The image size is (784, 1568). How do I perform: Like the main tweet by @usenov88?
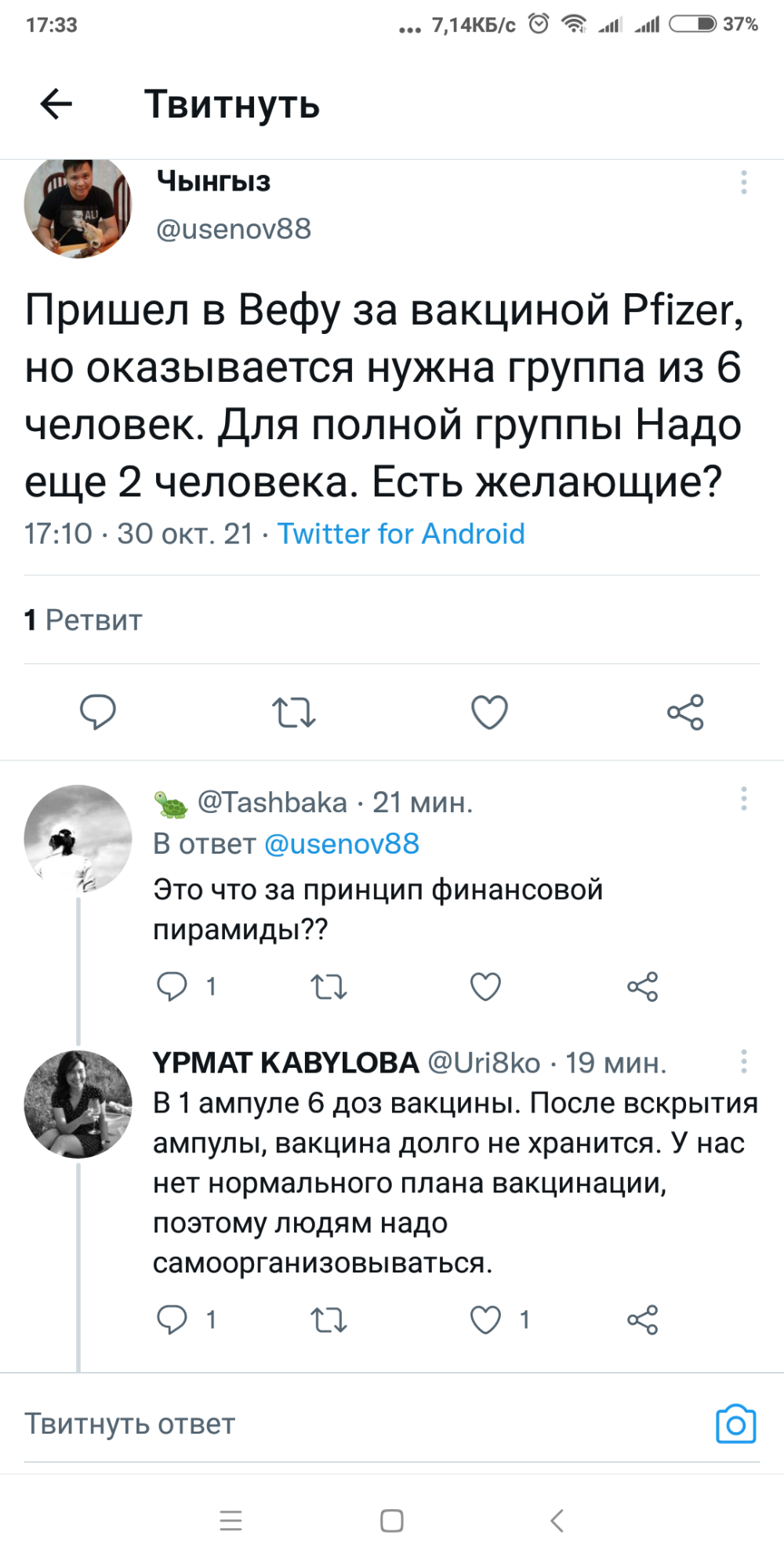coord(489,712)
